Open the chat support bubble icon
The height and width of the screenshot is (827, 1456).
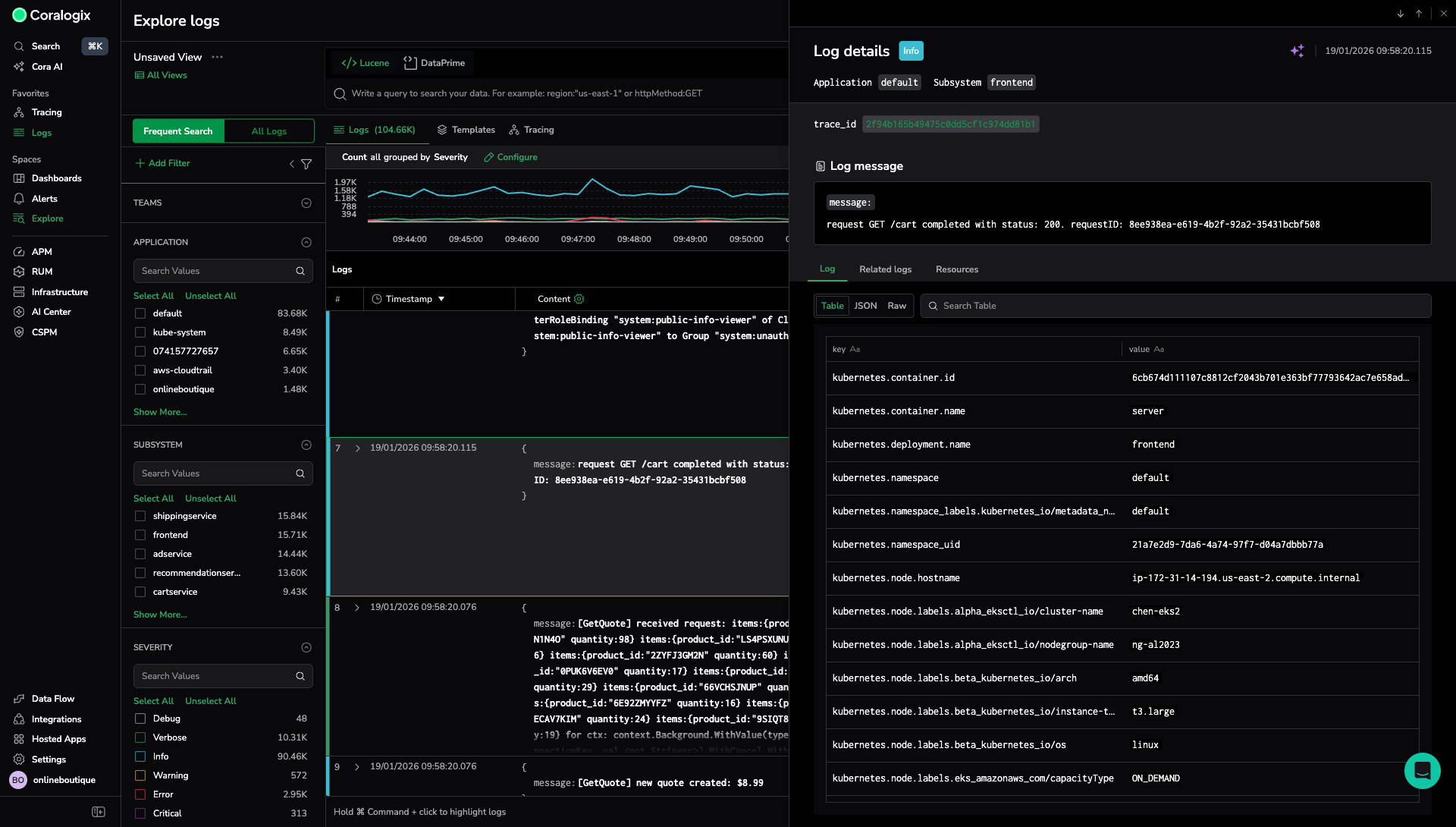pyautogui.click(x=1422, y=771)
